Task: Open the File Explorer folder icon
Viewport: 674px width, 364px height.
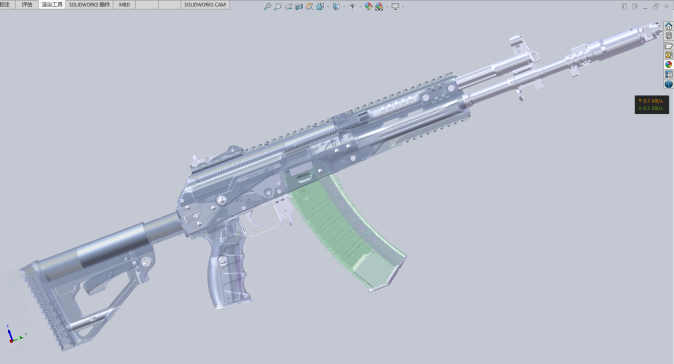Action: coord(668,46)
